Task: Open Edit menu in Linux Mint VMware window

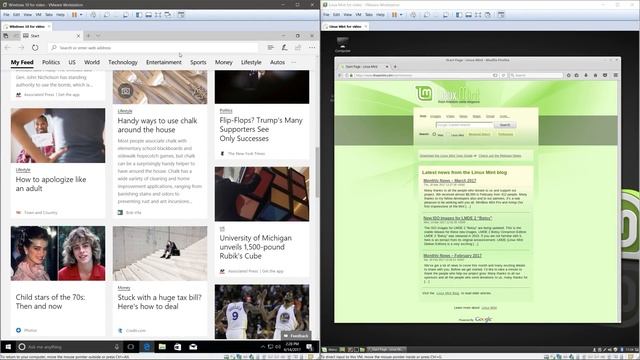Action: tap(336, 15)
